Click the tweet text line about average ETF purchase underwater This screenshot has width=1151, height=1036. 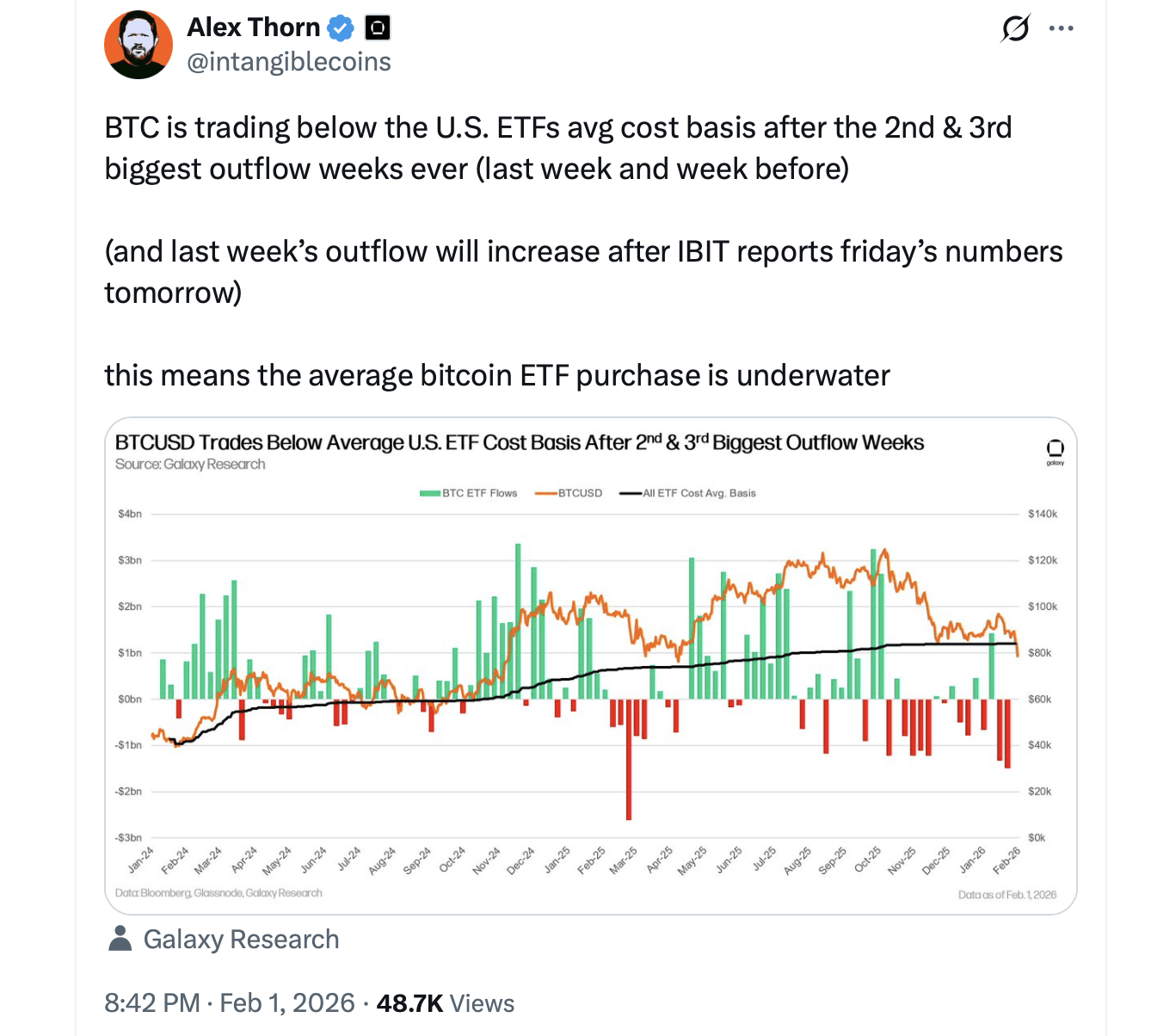click(496, 375)
